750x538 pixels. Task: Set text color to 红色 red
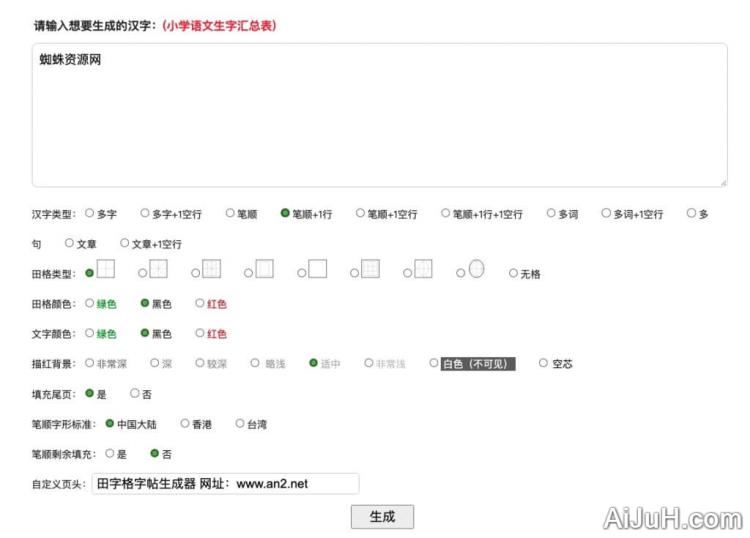point(200,334)
